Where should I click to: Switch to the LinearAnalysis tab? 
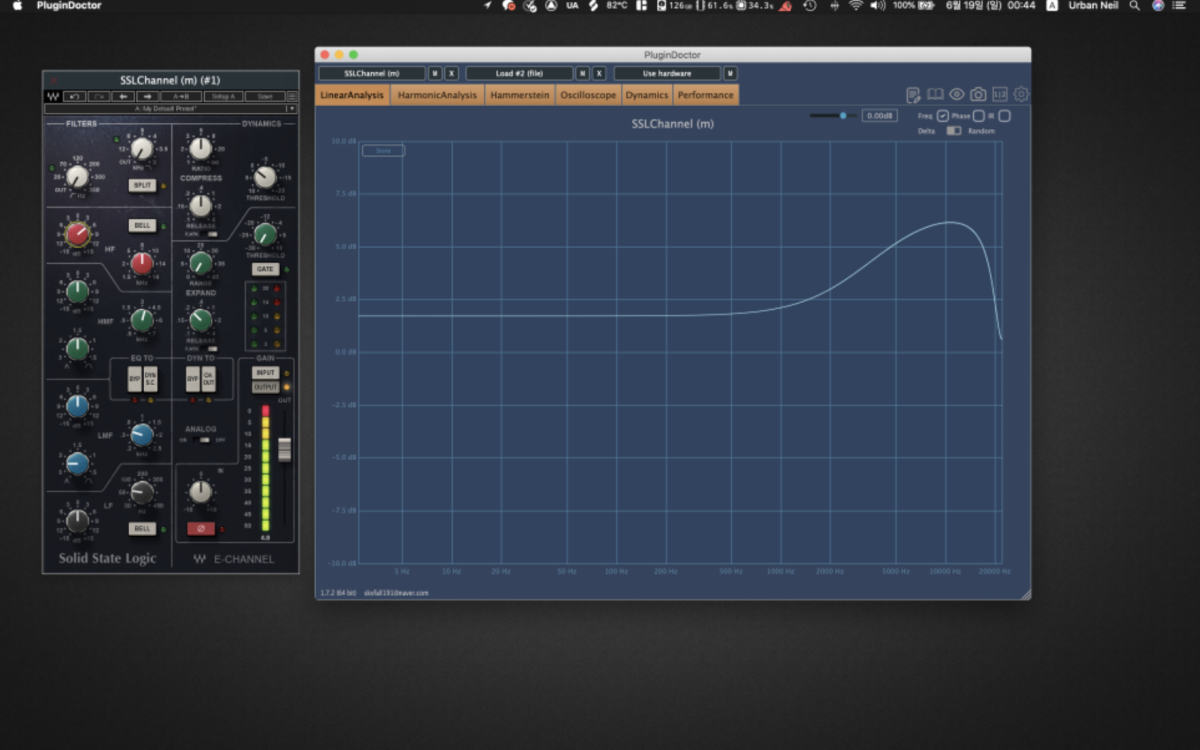352,95
